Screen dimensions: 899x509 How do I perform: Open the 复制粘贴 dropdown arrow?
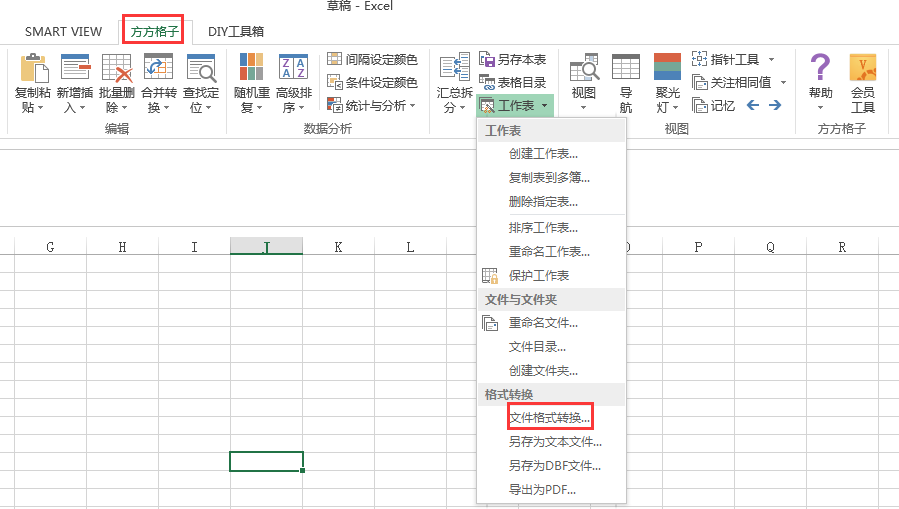pos(40,108)
